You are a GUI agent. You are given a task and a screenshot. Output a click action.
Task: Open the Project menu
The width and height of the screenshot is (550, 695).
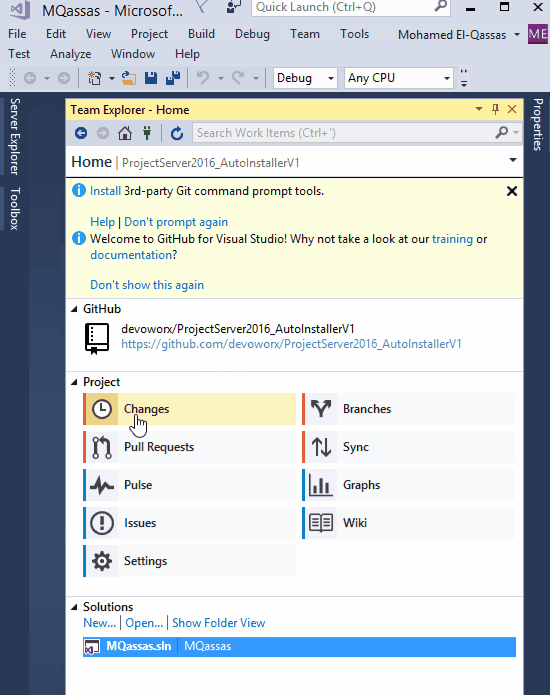[x=149, y=34]
